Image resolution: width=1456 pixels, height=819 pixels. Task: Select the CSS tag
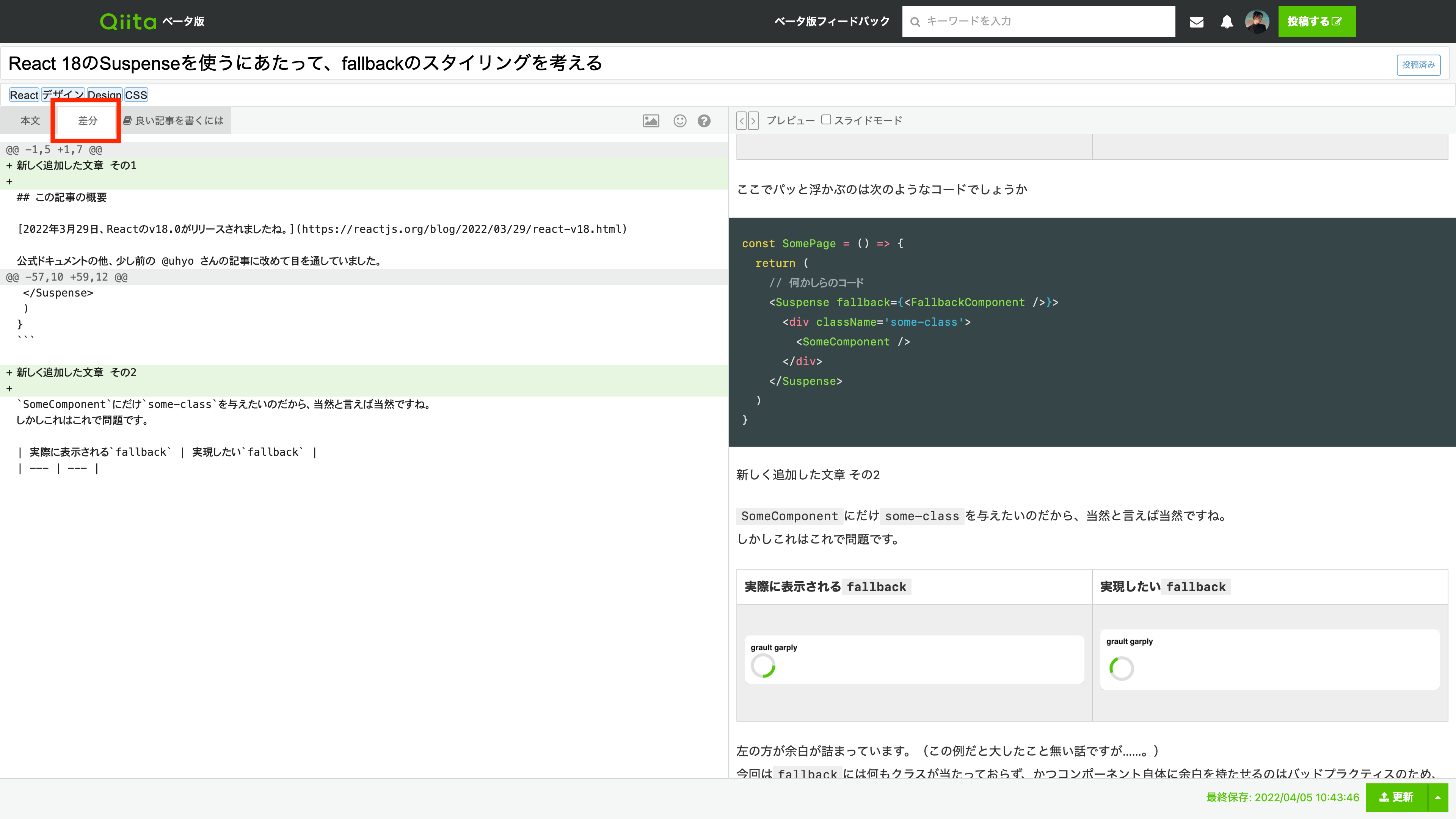click(x=136, y=95)
